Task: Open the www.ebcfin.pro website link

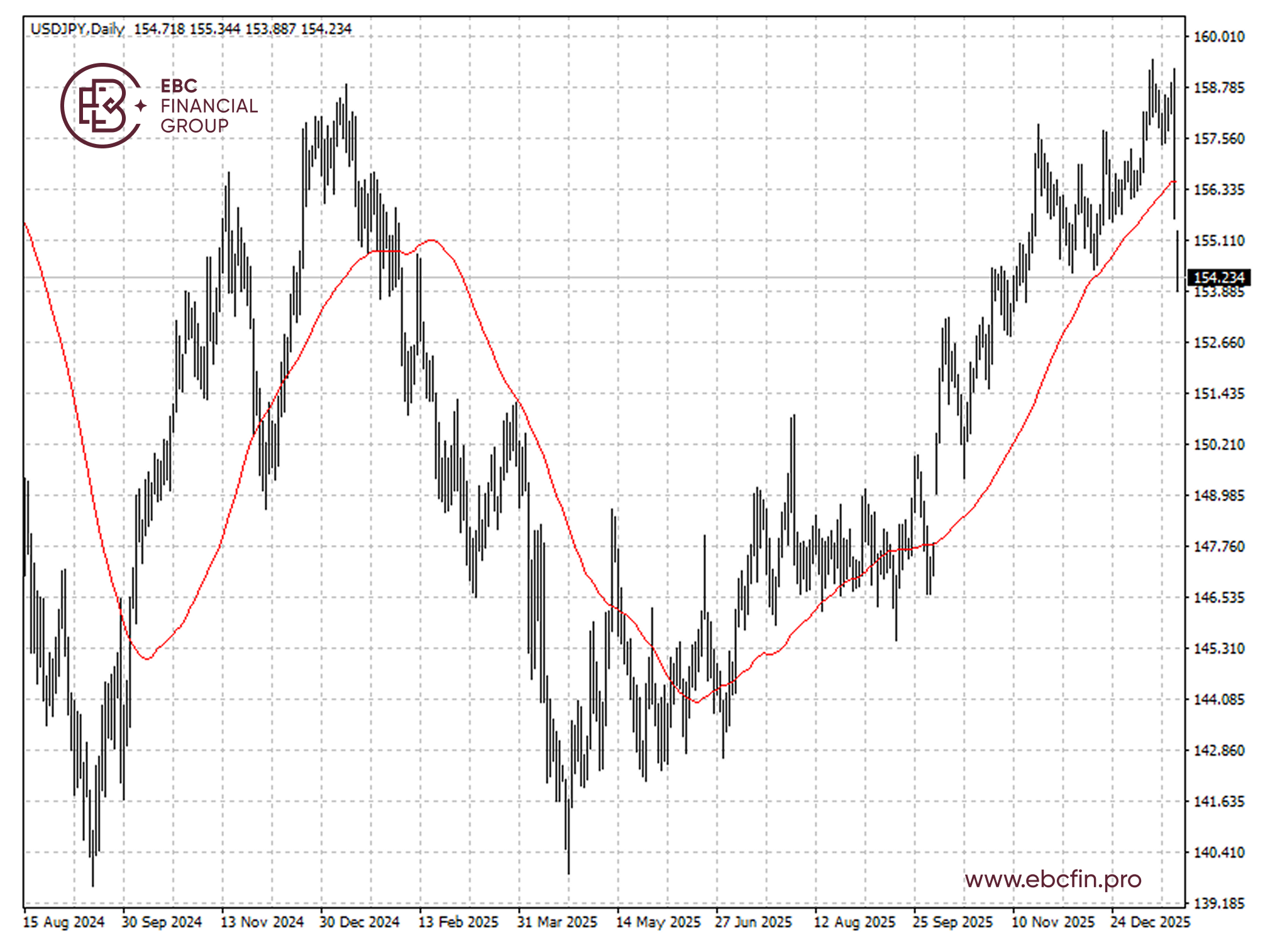Action: [x=1053, y=878]
